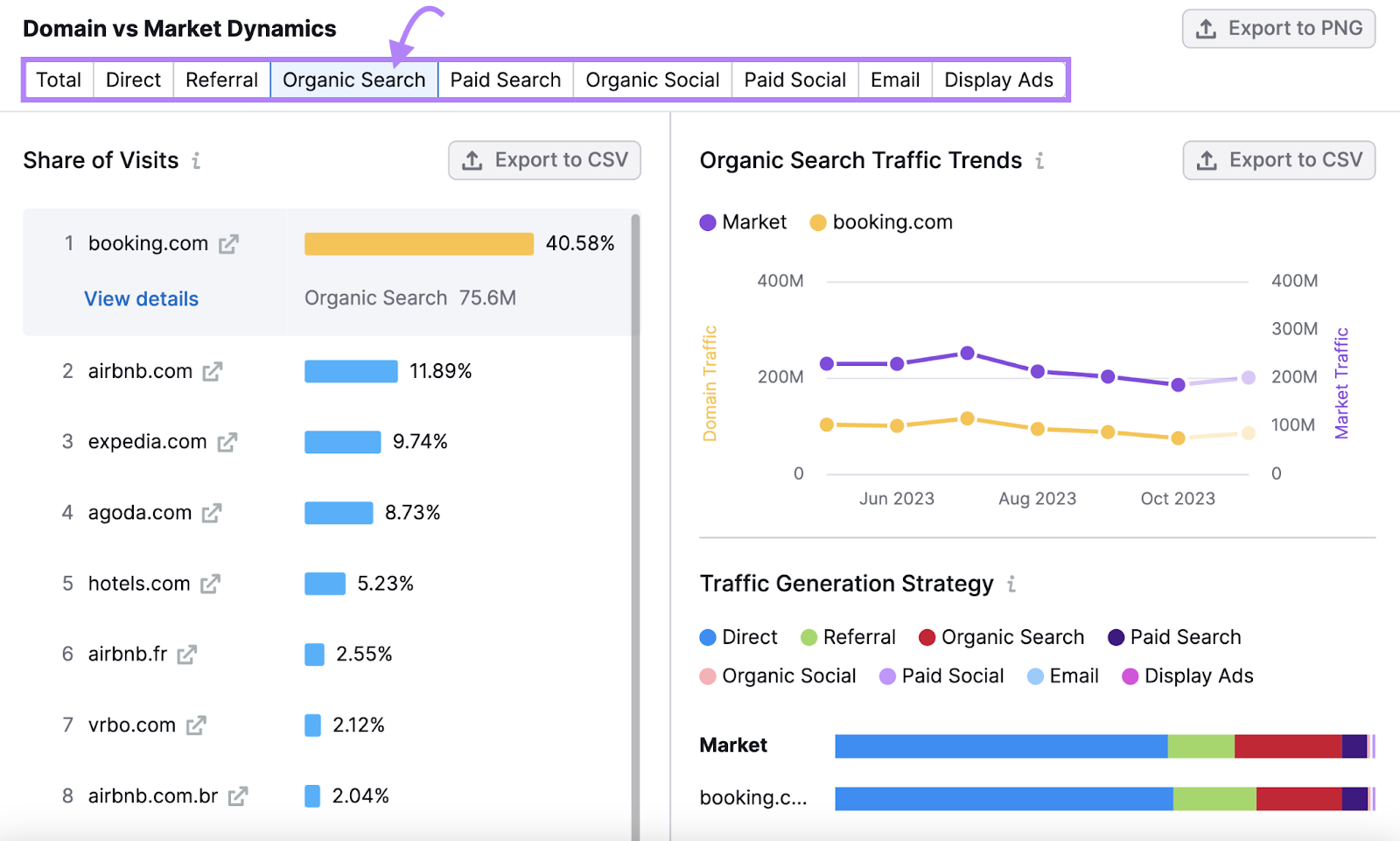Switch to the Email tab
The width and height of the screenshot is (1400, 841).
point(895,80)
